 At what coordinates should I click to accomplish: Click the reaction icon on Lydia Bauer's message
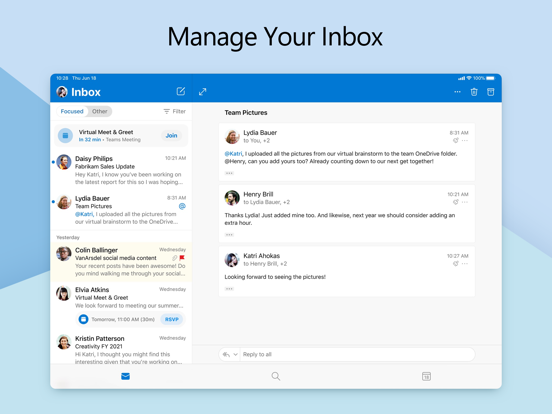(x=456, y=140)
